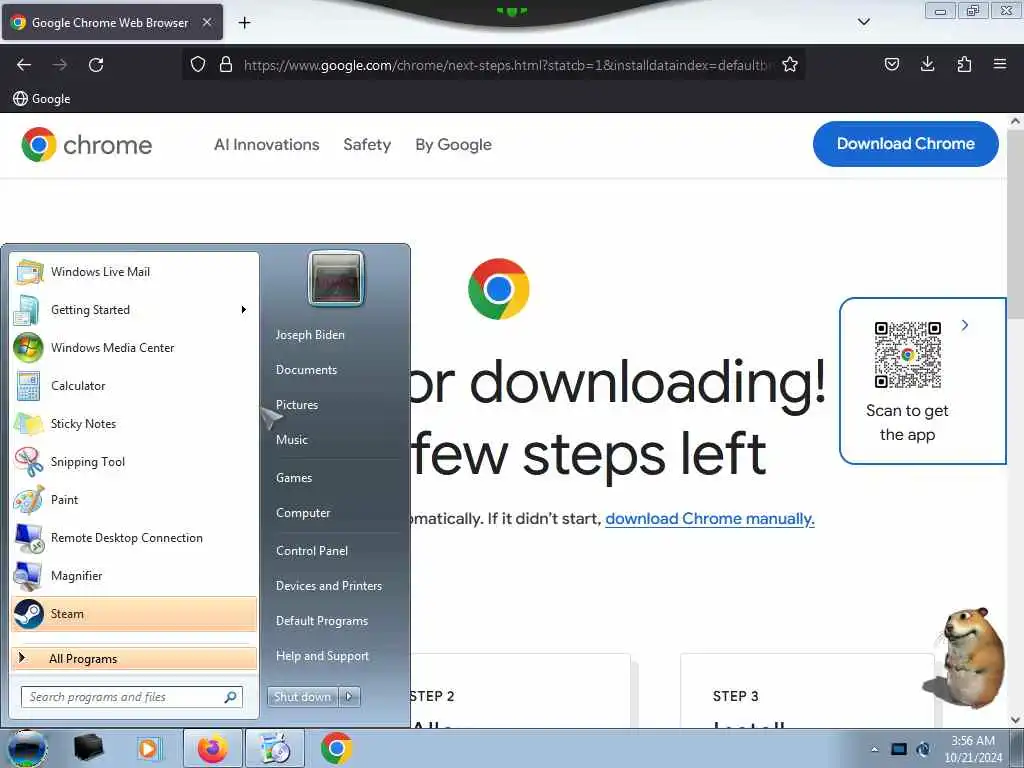Open Sticky Notes
The image size is (1024, 768).
(135, 423)
